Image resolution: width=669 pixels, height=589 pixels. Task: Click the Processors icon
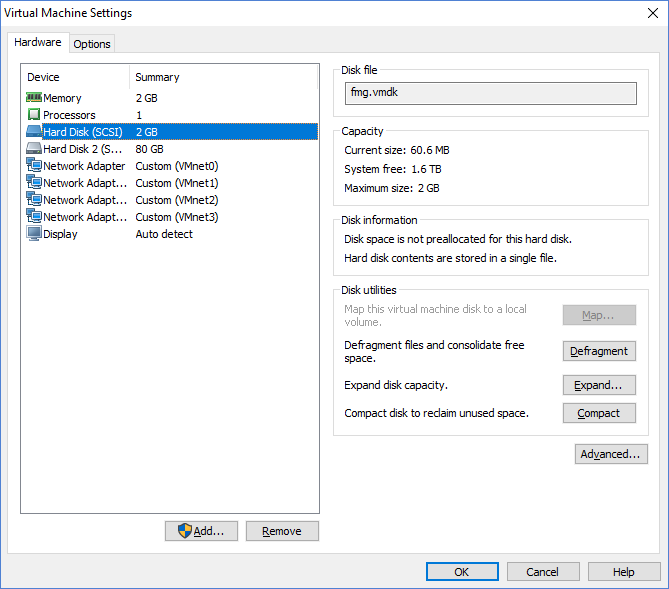pyautogui.click(x=34, y=114)
